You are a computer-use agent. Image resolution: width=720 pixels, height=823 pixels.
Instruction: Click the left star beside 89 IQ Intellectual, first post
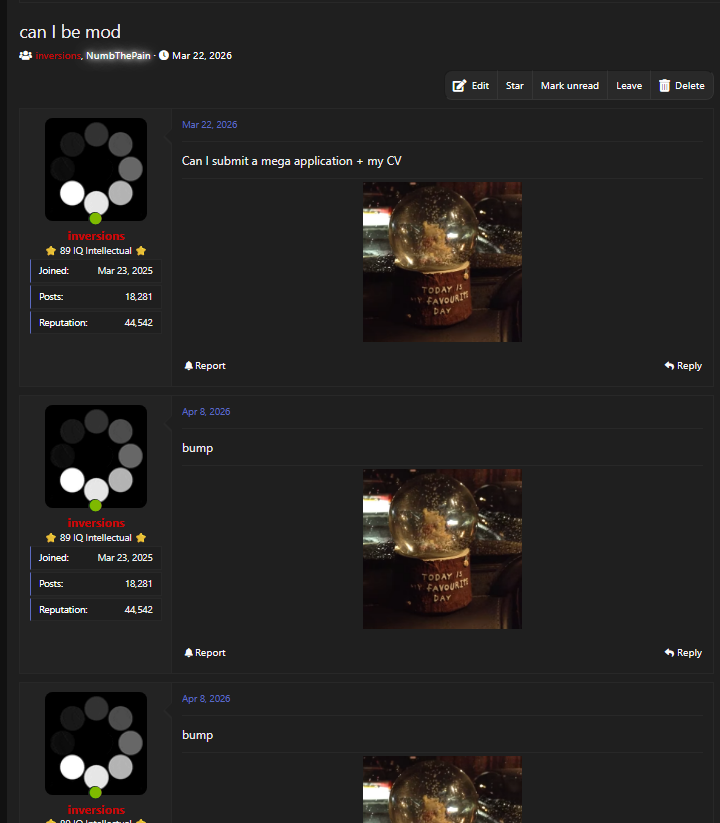pos(51,251)
